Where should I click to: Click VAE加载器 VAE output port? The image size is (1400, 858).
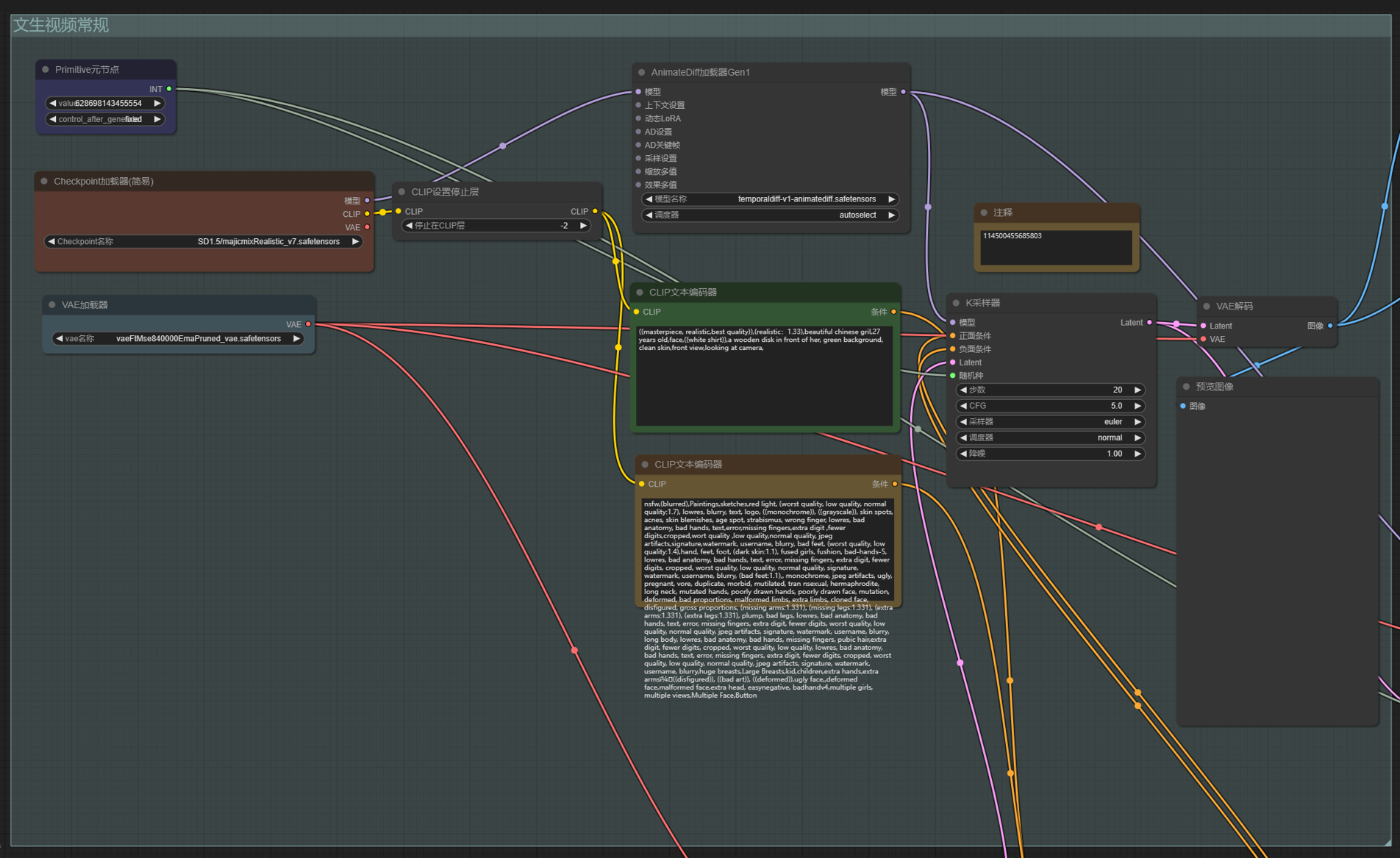(x=309, y=324)
